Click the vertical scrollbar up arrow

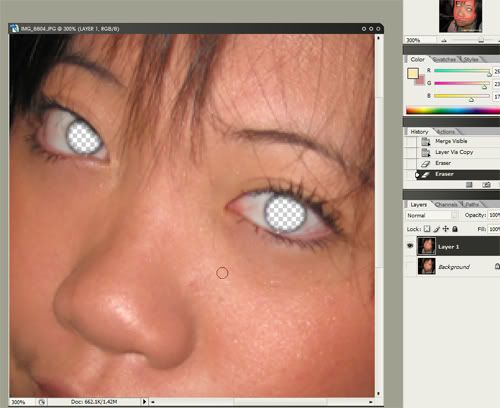(x=378, y=38)
